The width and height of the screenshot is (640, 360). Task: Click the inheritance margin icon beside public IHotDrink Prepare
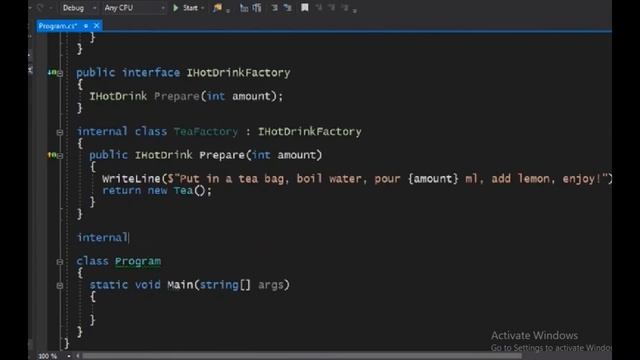[x=52, y=155]
